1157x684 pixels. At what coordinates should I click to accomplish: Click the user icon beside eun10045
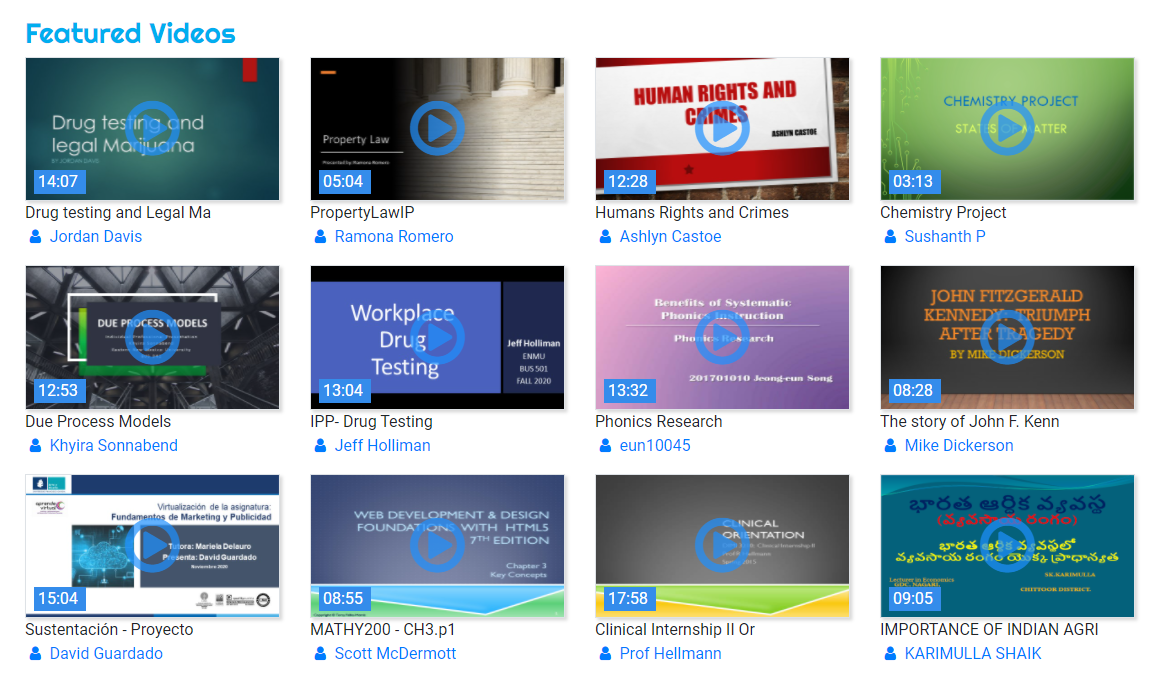[x=605, y=446]
